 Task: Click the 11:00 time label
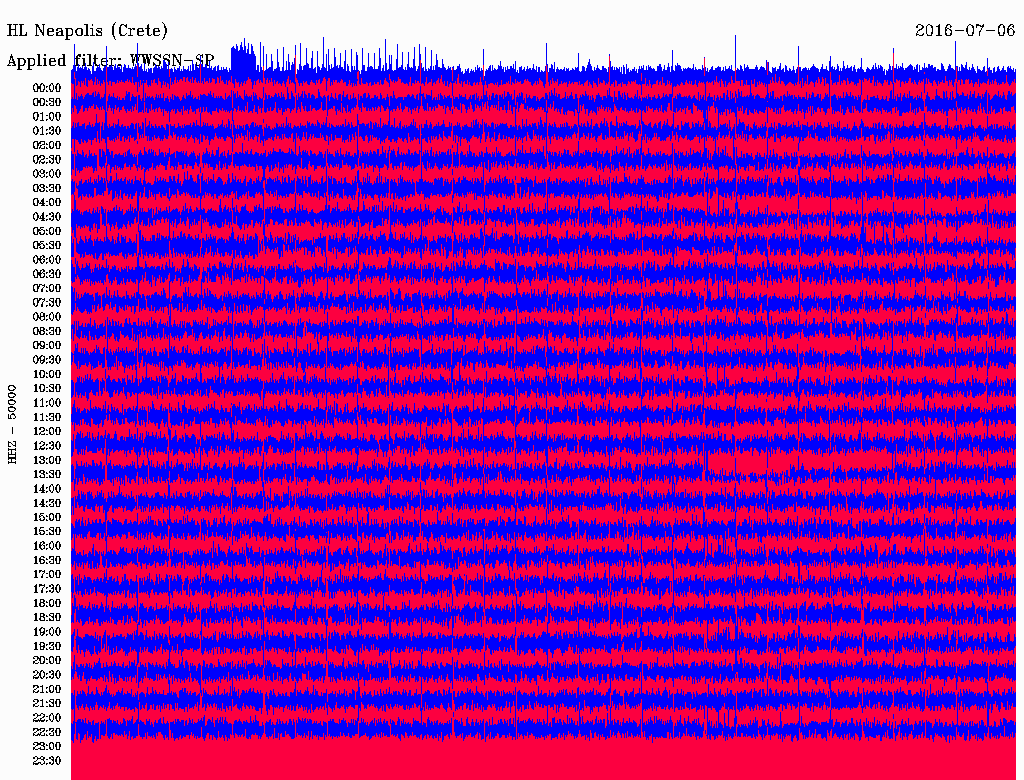[47, 403]
